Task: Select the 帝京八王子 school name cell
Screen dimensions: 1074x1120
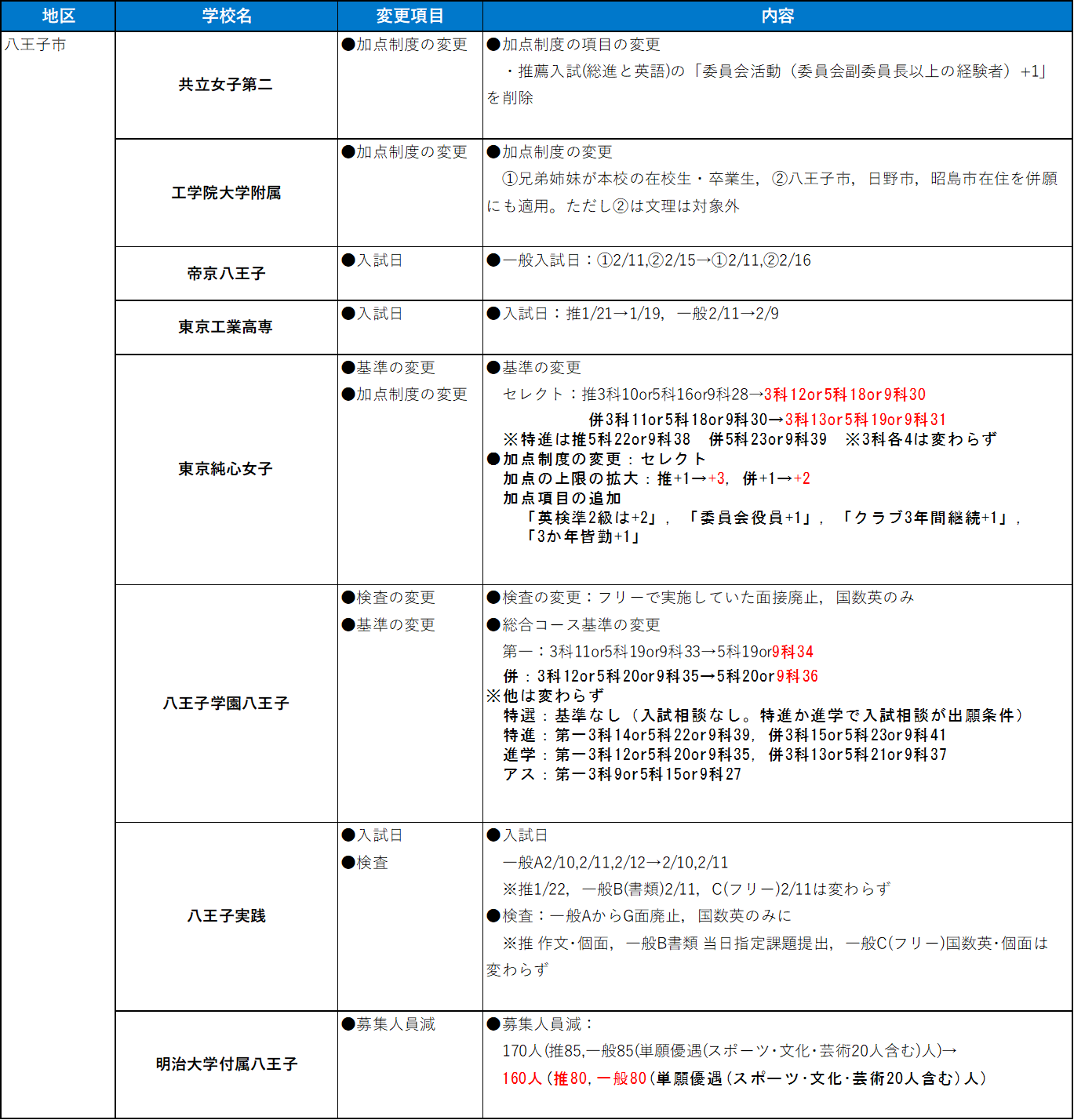Action: (x=227, y=274)
